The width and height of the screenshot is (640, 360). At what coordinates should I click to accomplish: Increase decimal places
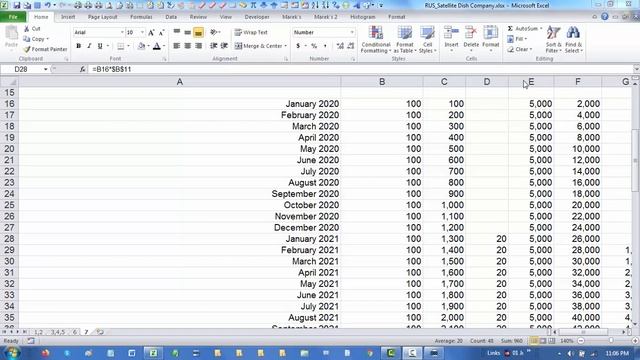(340, 46)
